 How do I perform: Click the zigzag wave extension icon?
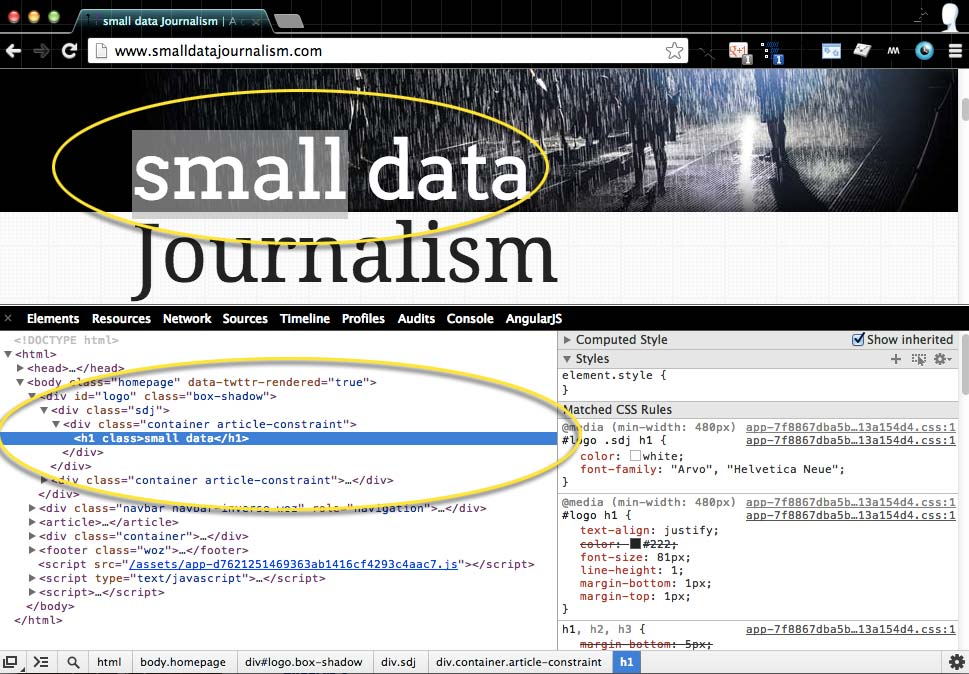pyautogui.click(x=894, y=51)
